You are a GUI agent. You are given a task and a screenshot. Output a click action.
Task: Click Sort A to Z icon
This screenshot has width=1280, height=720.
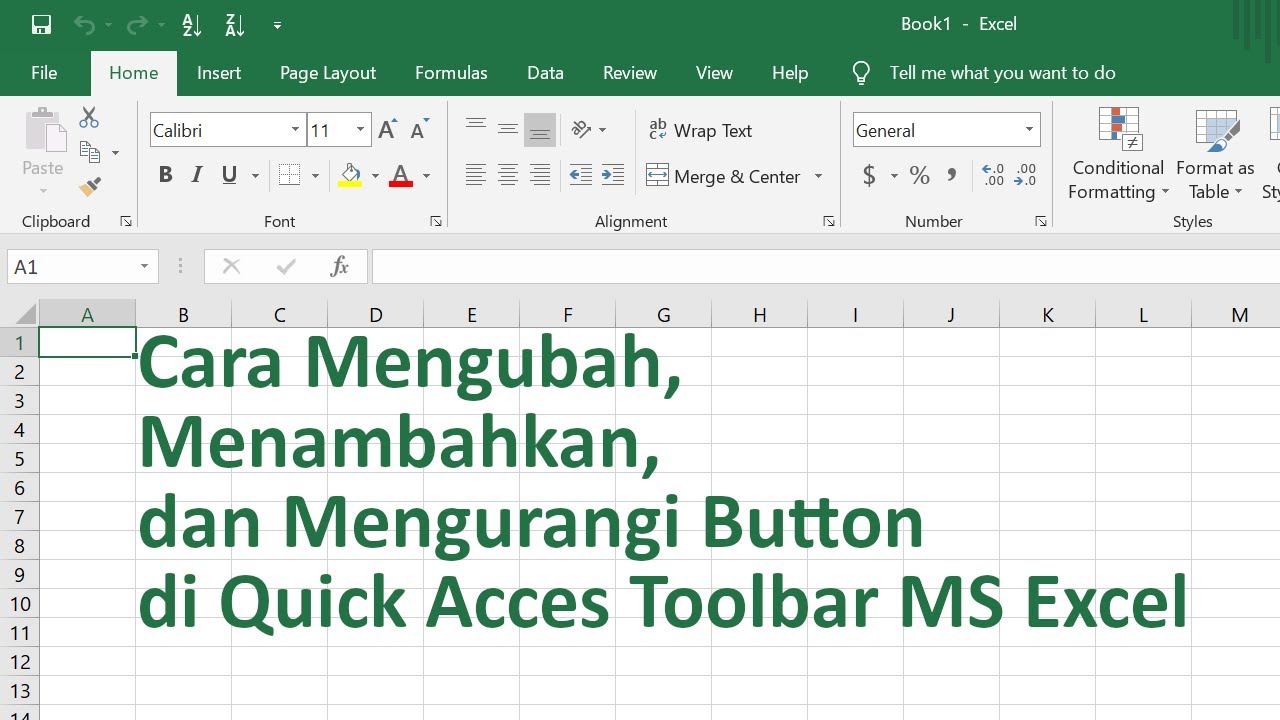click(x=192, y=25)
